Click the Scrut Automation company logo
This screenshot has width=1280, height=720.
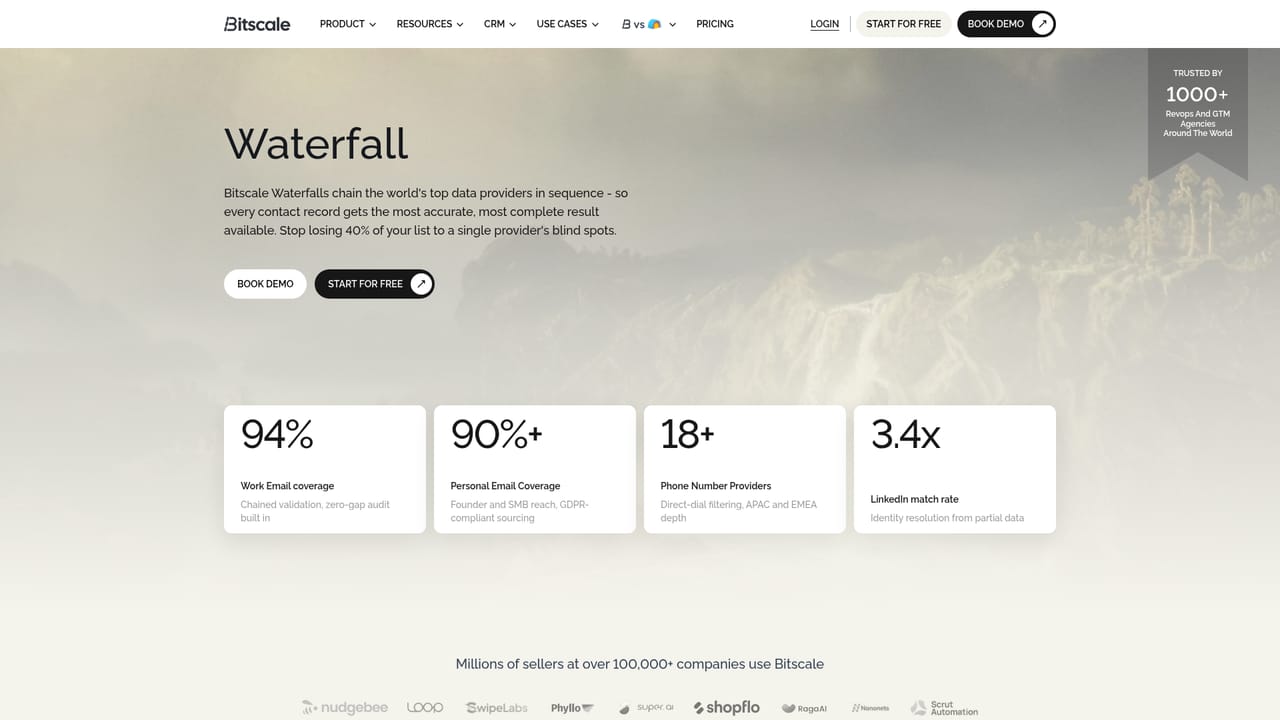945,708
